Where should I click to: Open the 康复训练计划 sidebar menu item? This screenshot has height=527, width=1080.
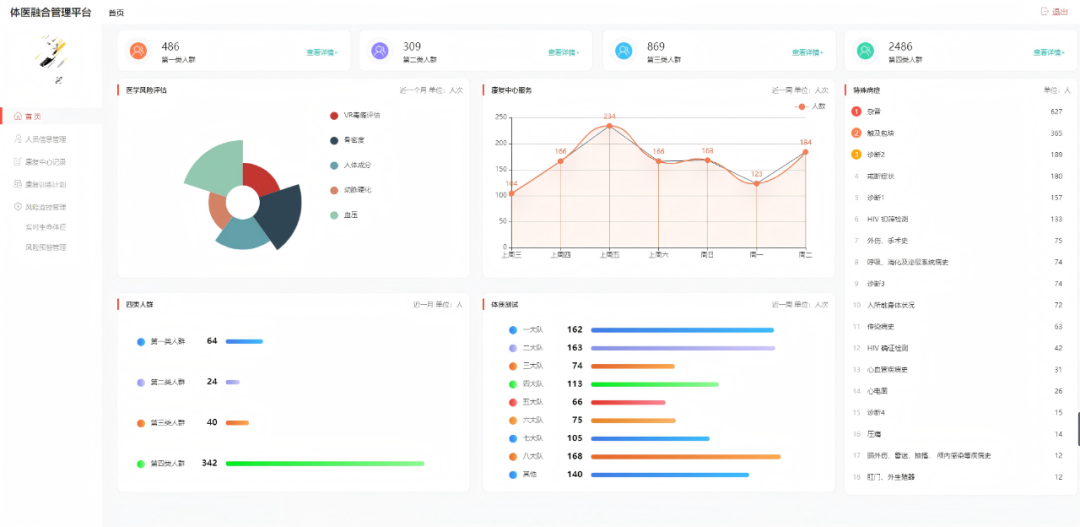pyautogui.click(x=45, y=184)
